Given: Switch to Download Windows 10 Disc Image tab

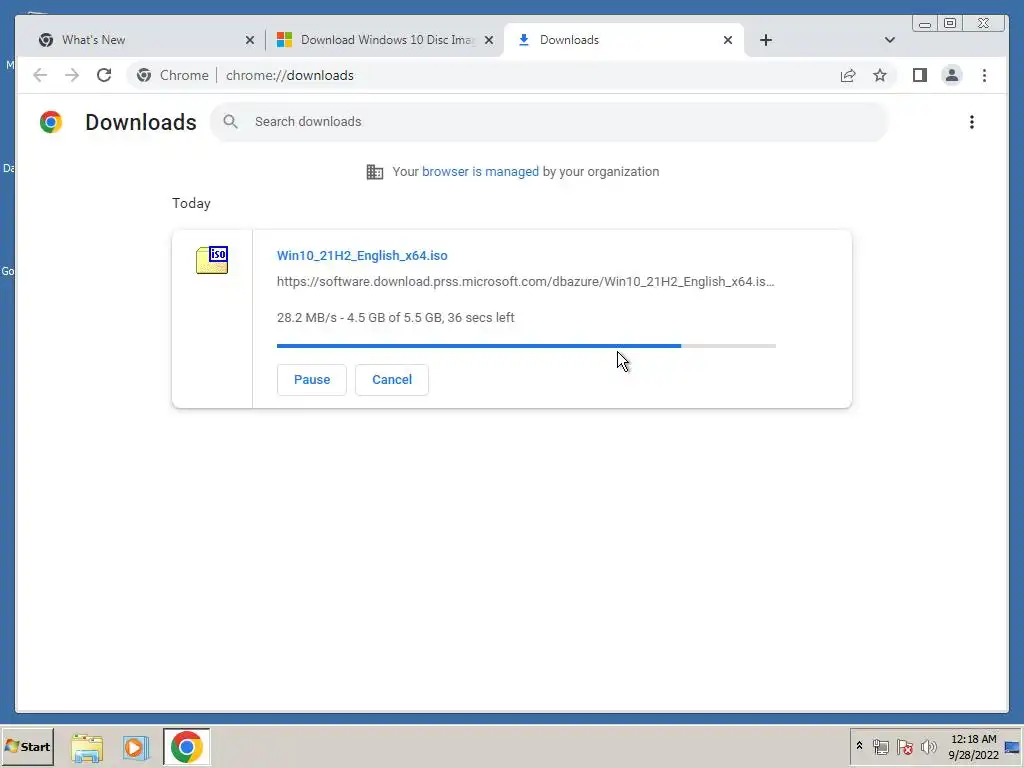Looking at the screenshot, I should click(x=385, y=40).
